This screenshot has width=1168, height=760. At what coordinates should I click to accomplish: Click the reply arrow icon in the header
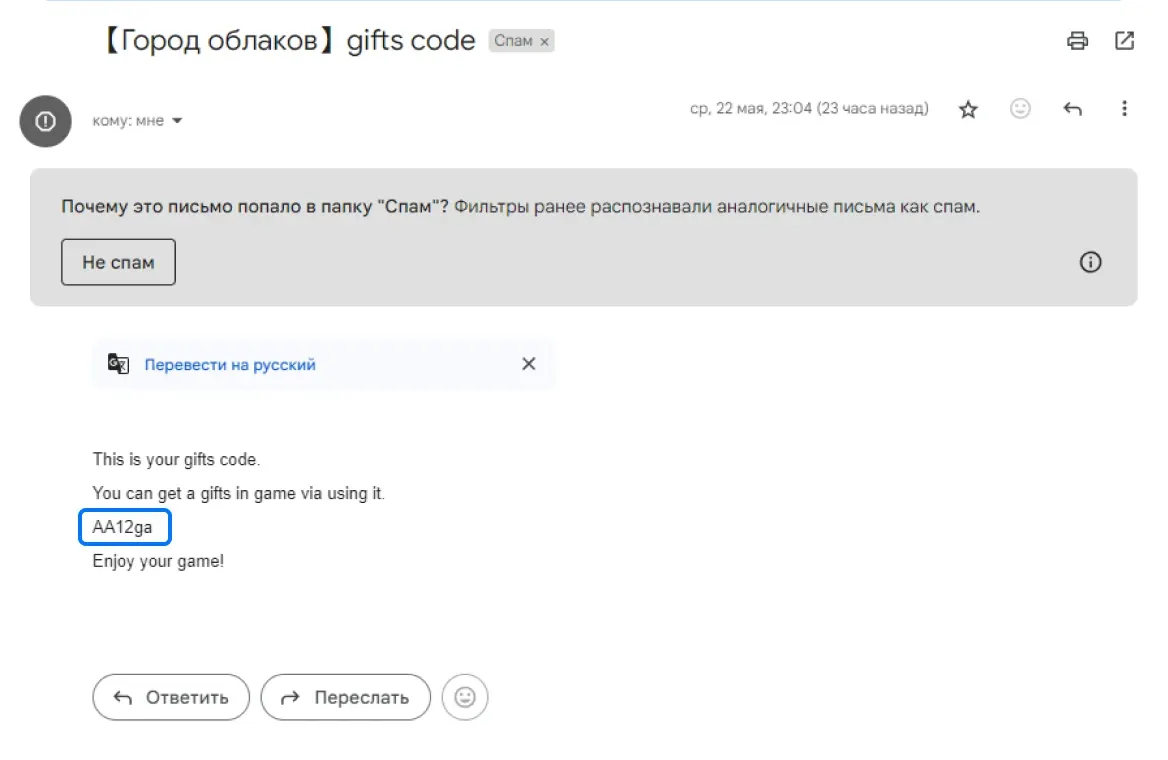pos(1073,109)
